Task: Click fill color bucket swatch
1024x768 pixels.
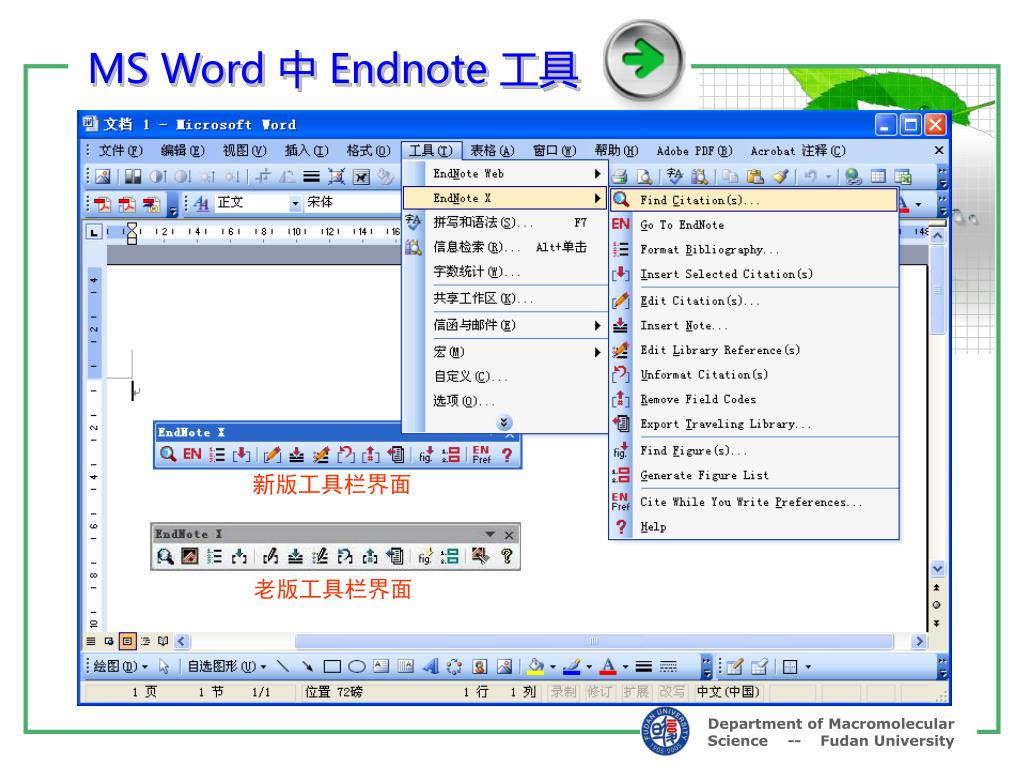Action: click(x=536, y=667)
